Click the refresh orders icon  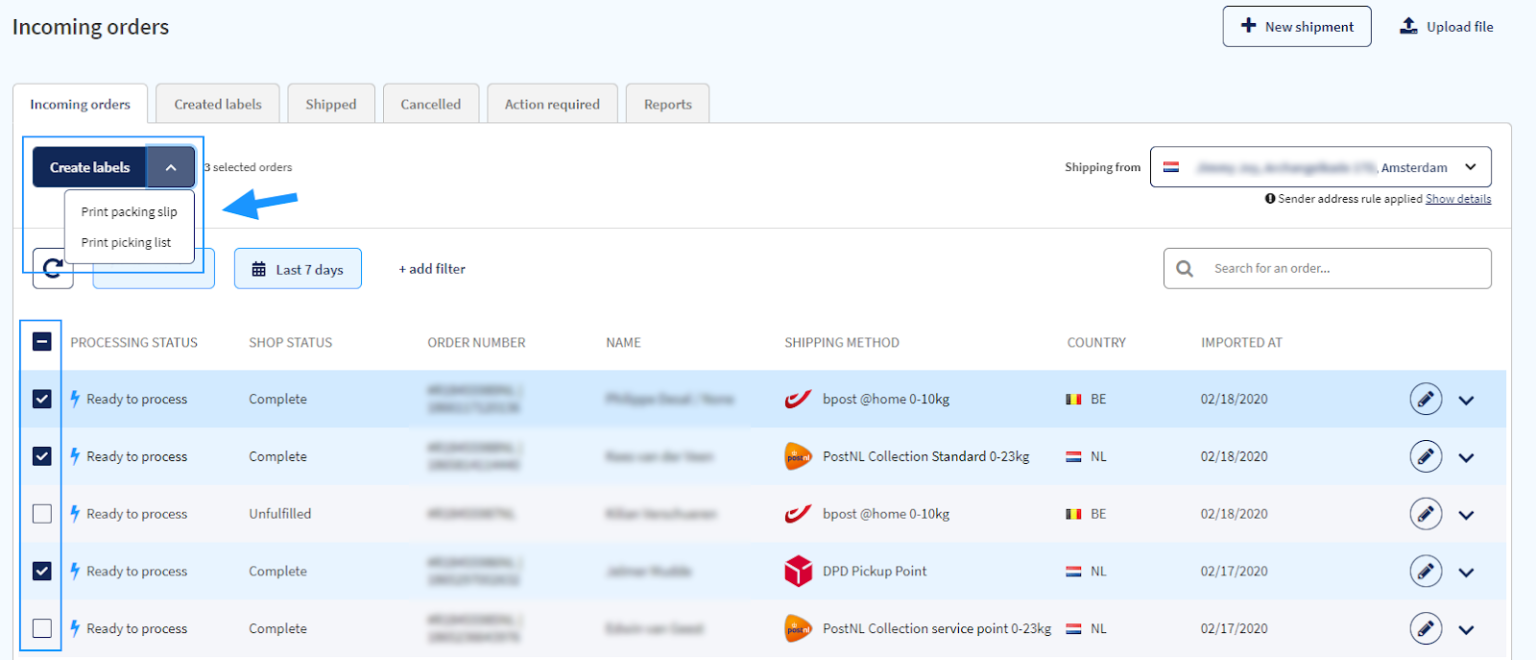(x=53, y=268)
